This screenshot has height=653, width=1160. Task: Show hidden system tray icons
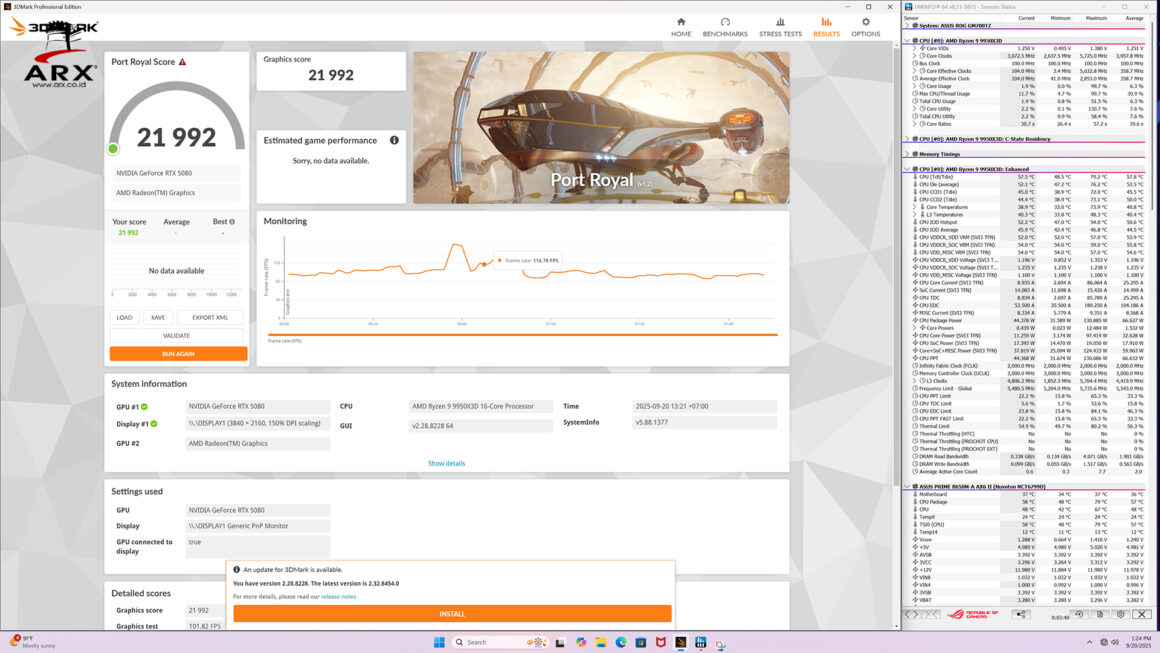(1089, 642)
